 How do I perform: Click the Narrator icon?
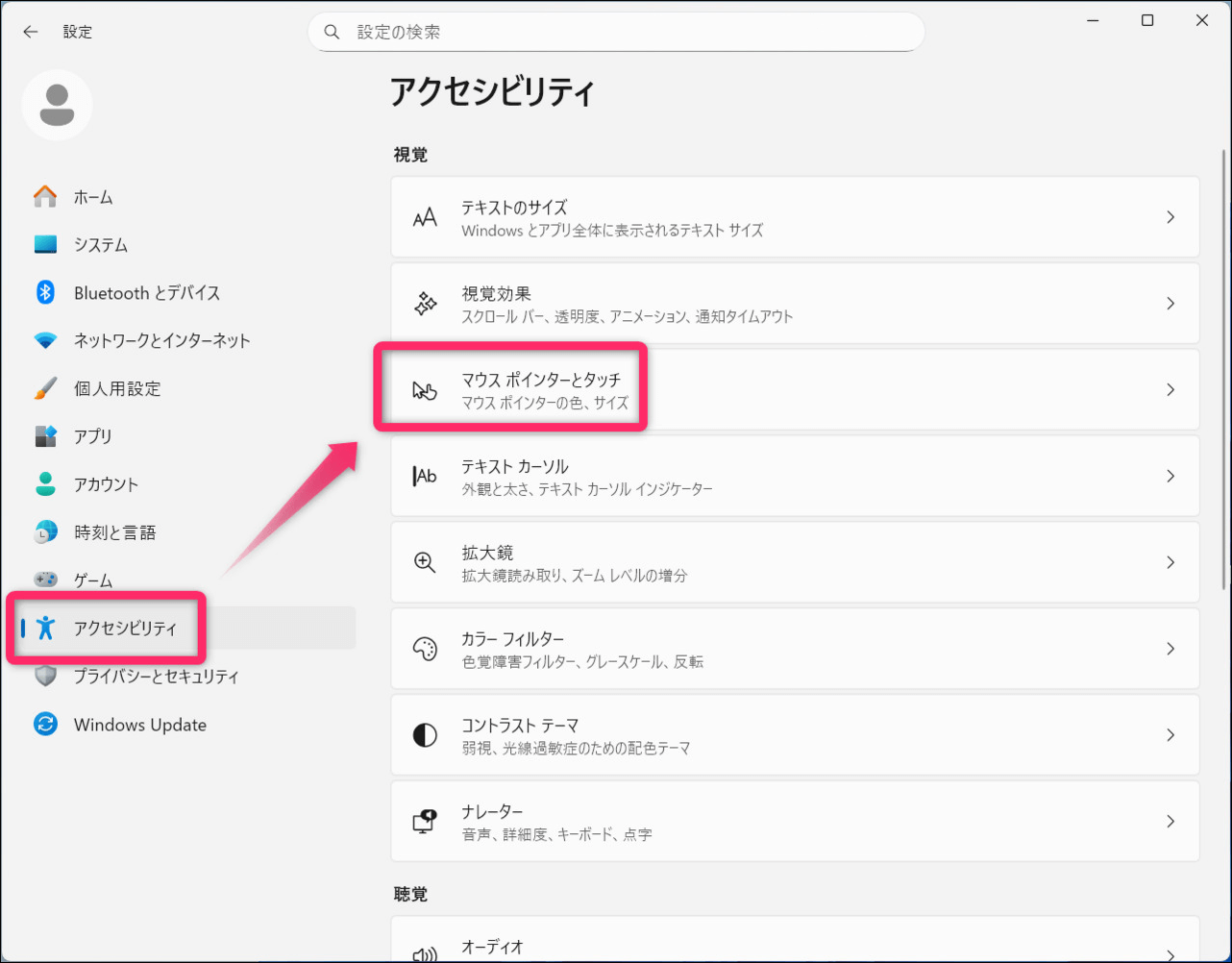pyautogui.click(x=425, y=822)
